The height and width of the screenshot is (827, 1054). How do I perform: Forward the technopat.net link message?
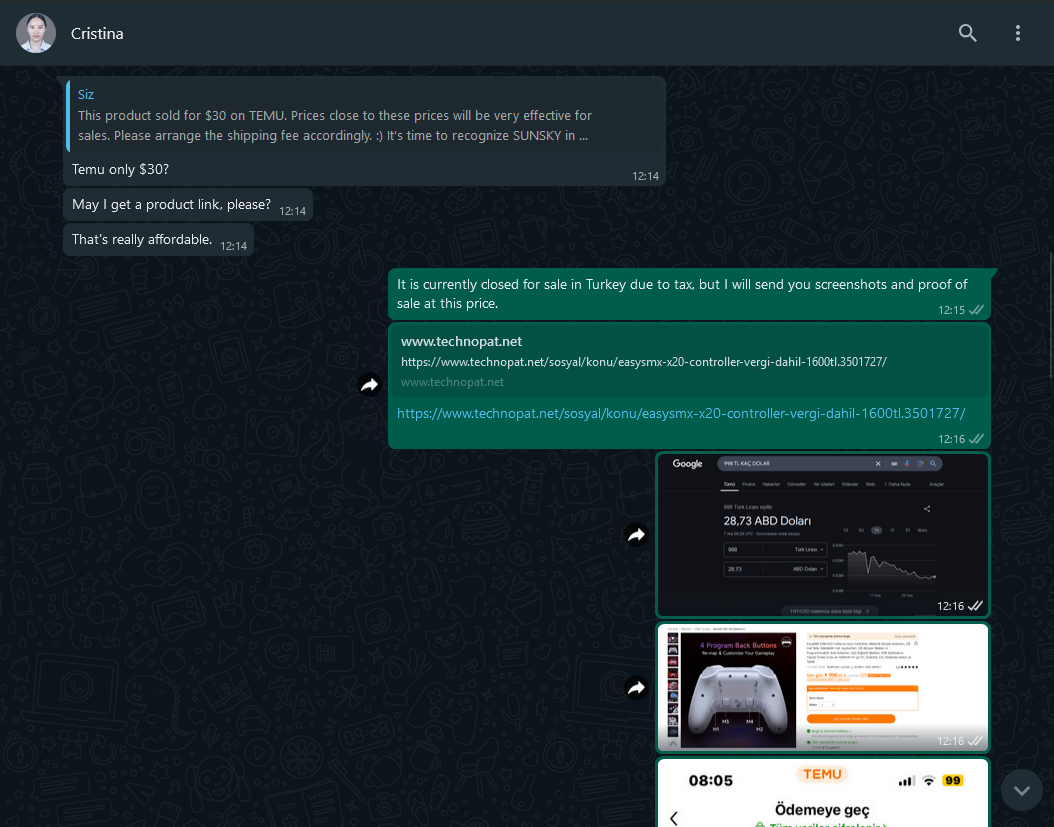pos(369,385)
